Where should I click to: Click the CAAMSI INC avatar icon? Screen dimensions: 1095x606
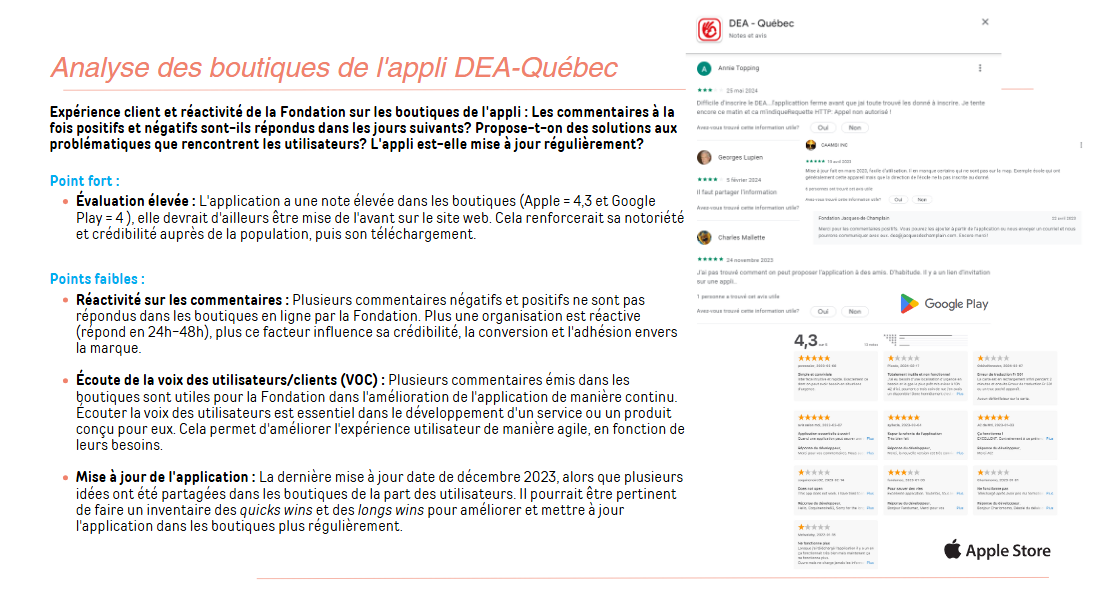pyautogui.click(x=811, y=145)
